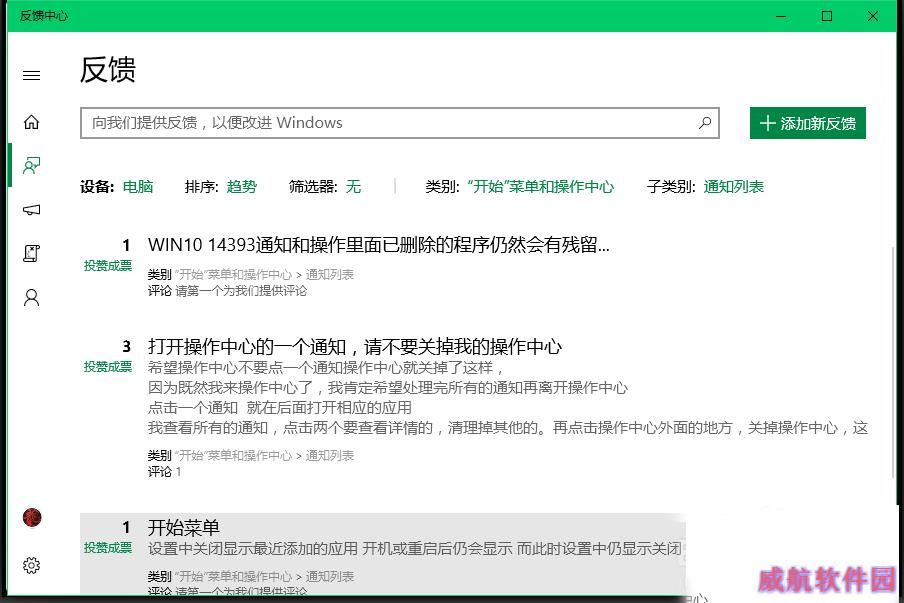Click the line 点击一个通知 就在后面打开相应的应用
This screenshot has height=603, width=904.
(280, 408)
